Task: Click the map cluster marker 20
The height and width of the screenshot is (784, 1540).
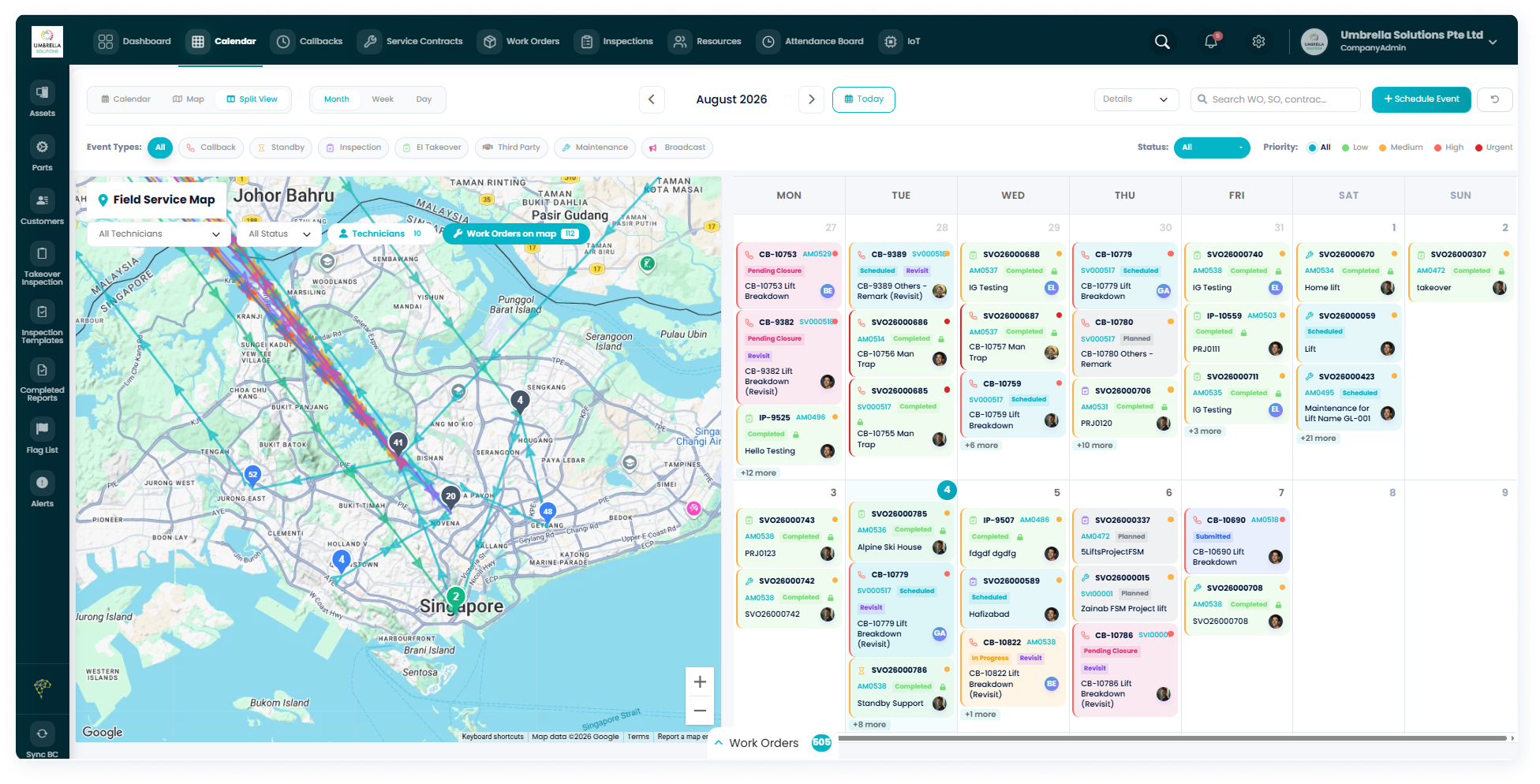Action: pos(450,496)
